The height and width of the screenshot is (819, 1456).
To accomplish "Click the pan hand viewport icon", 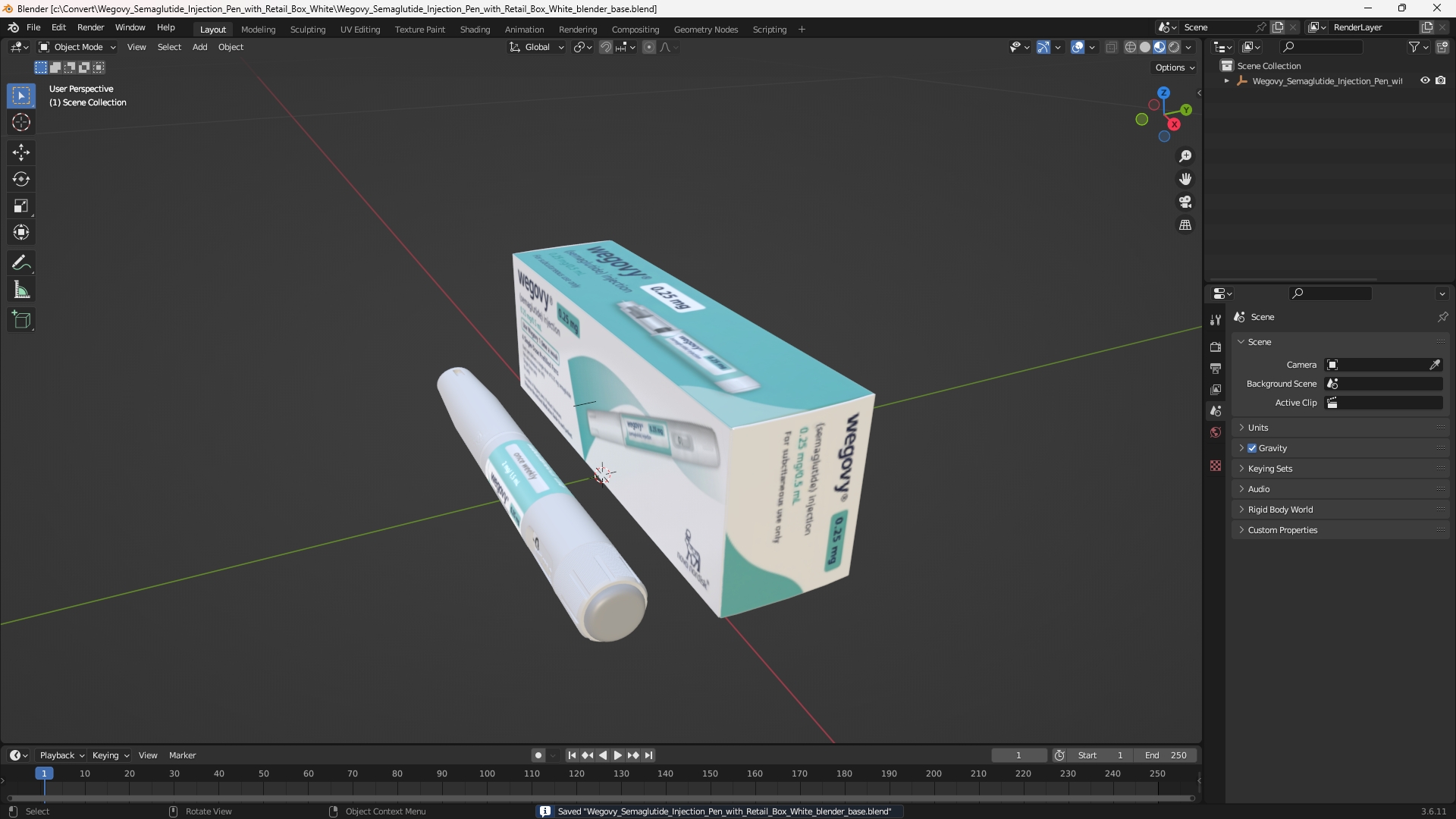I will click(x=1185, y=179).
